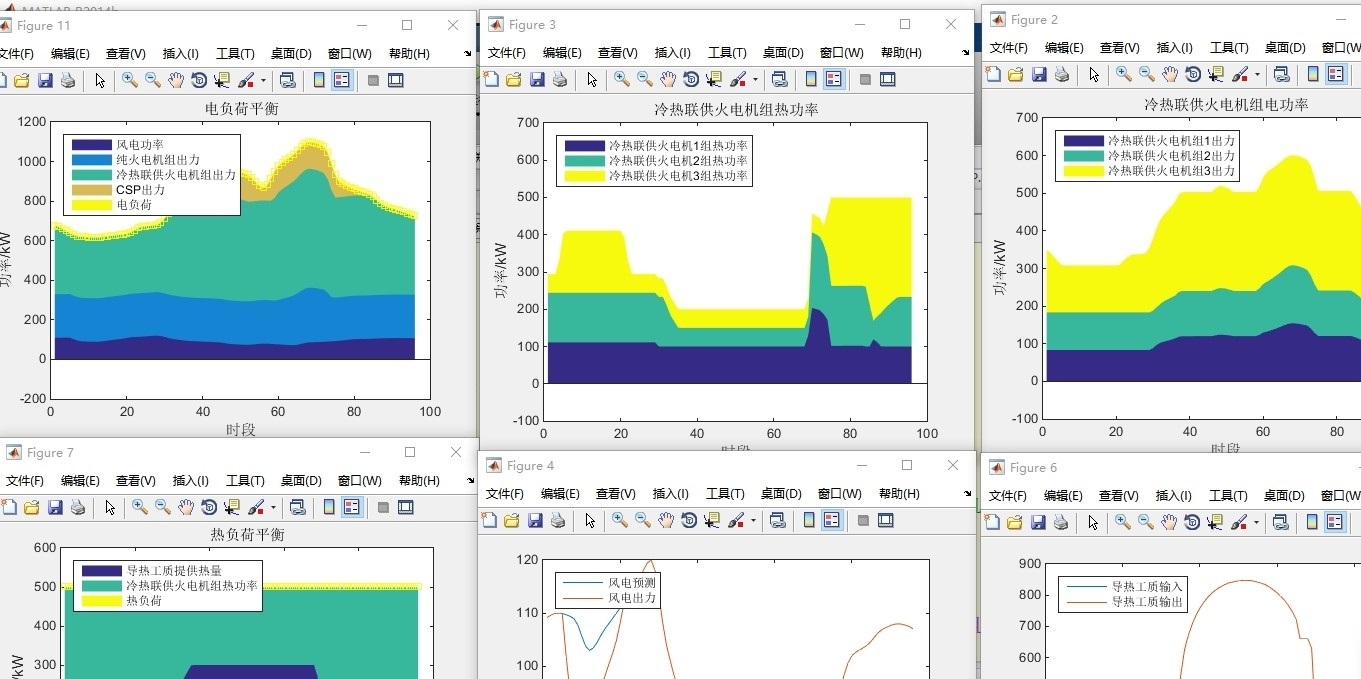Select 纯火电机组出力 legend entry in Figure 11
Viewport: 1361px width, 679px height.
point(157,160)
